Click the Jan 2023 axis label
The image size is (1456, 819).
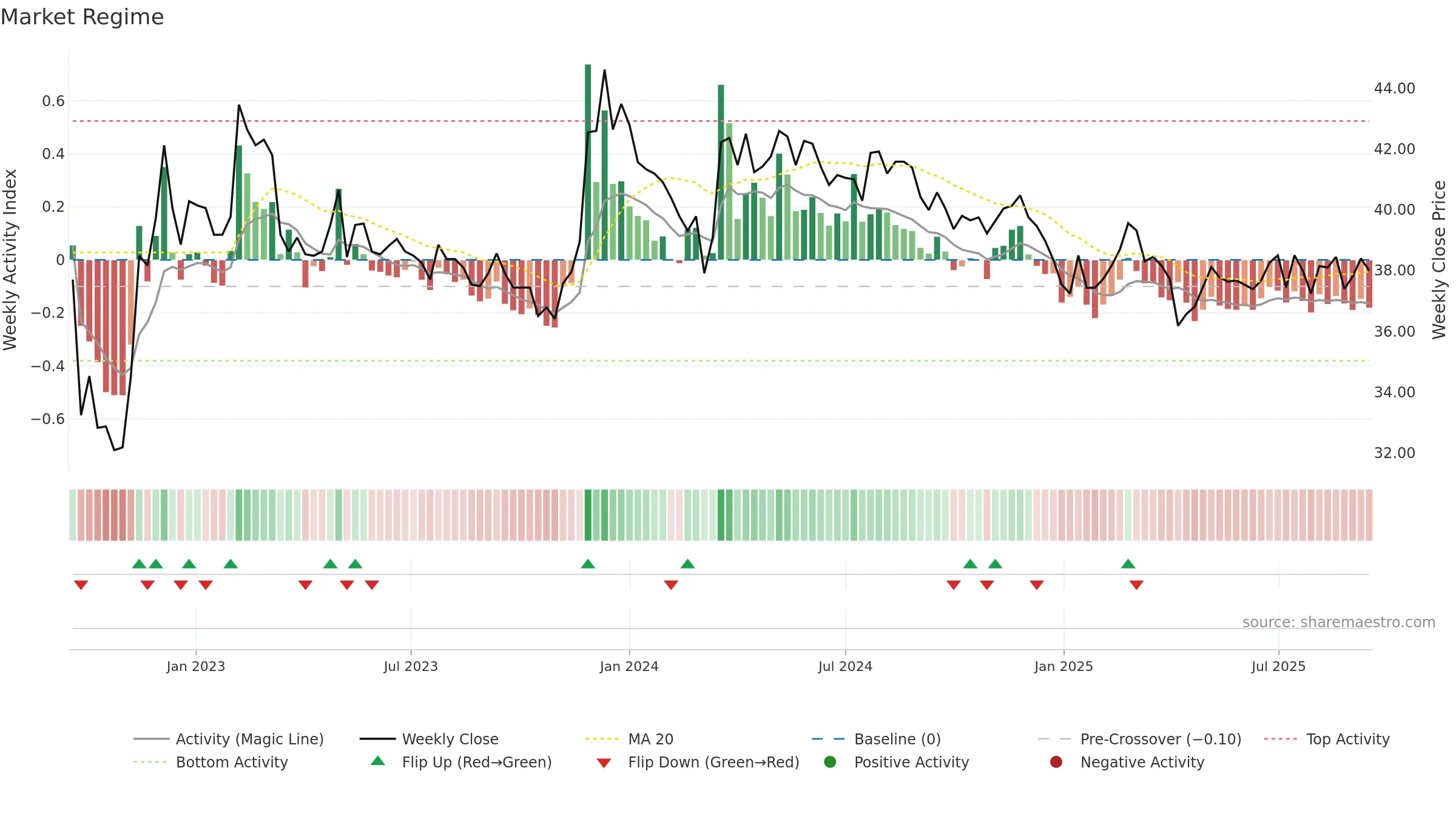tap(196, 666)
